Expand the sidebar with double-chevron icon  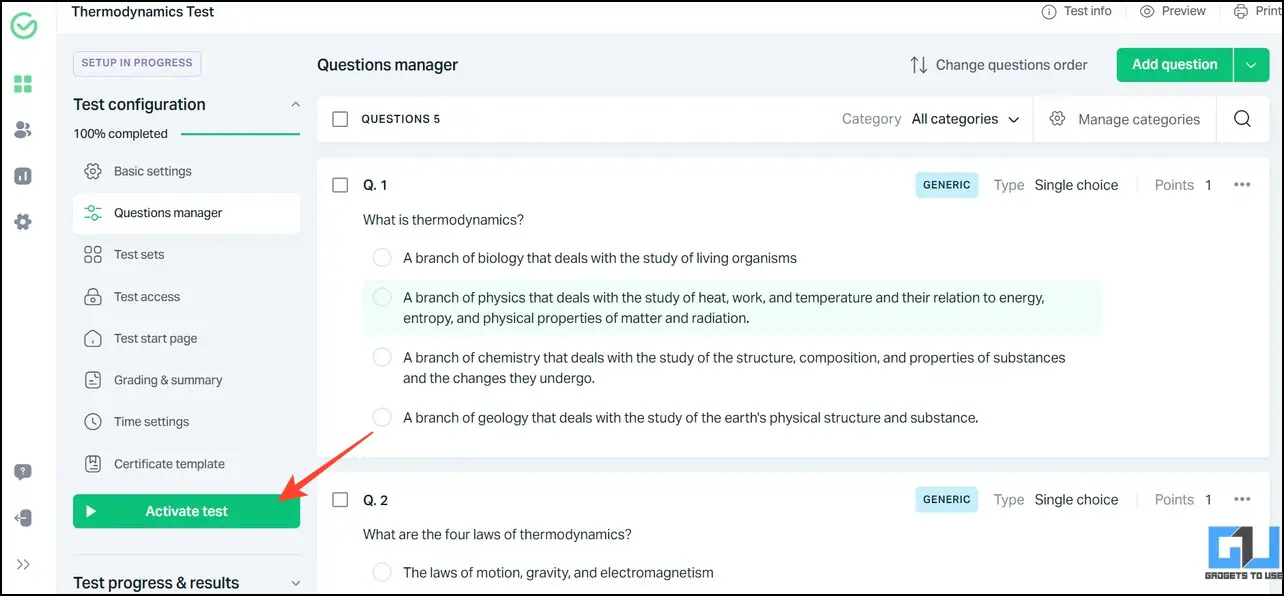point(23,564)
